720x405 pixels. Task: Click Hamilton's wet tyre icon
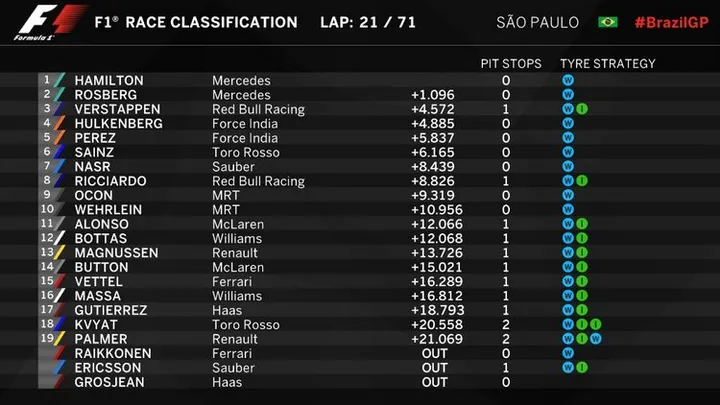[x=568, y=80]
